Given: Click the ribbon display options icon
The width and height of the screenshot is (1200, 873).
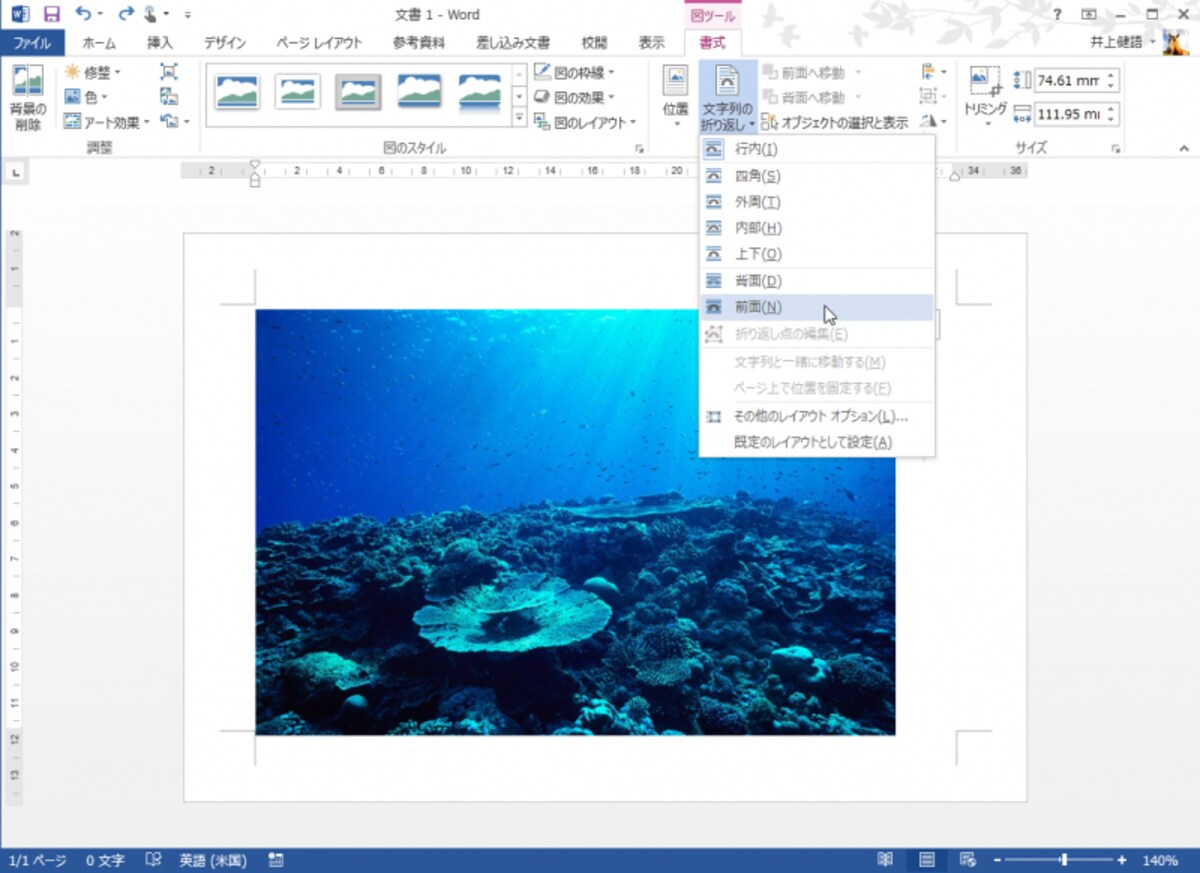Looking at the screenshot, I should pyautogui.click(x=1089, y=14).
